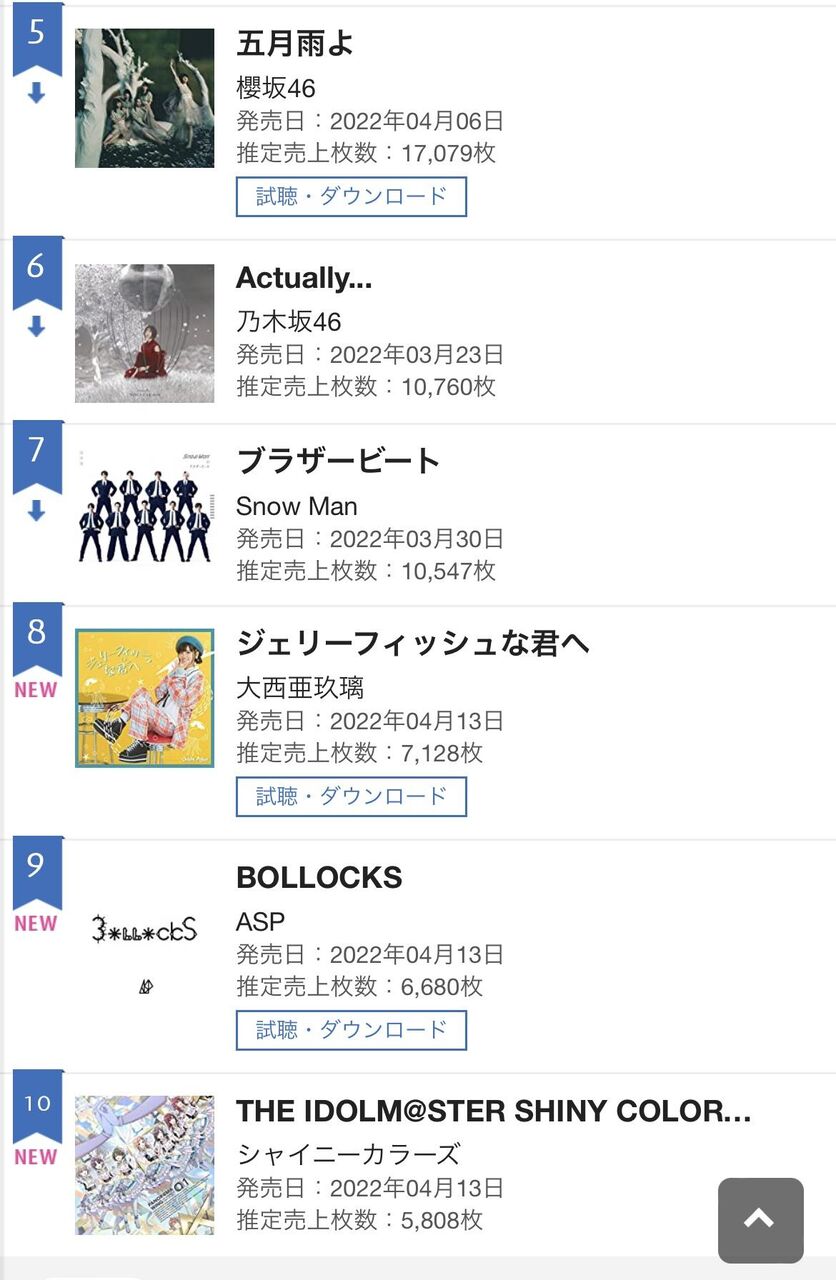Open the ジェリーフィッシュな君へ jacket image
This screenshot has height=1280, width=836.
145,698
